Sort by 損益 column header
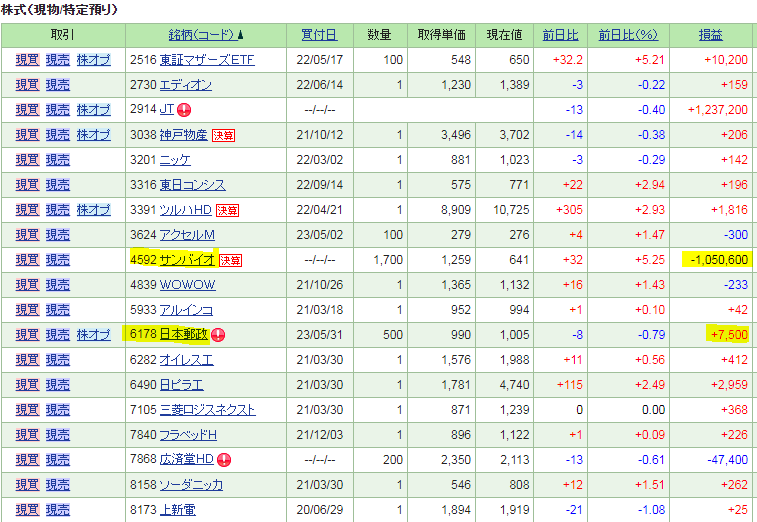Viewport: 757px width, 522px height. [711, 35]
